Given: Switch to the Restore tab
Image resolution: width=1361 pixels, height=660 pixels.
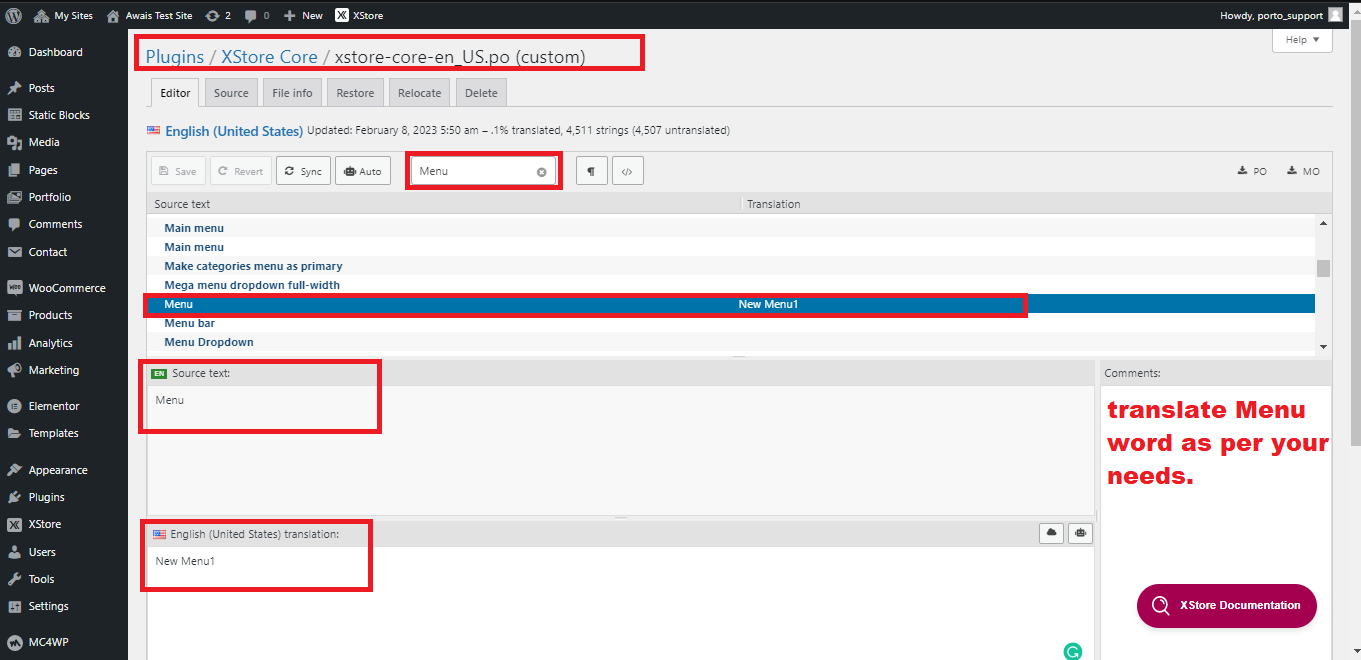Looking at the screenshot, I should point(355,93).
